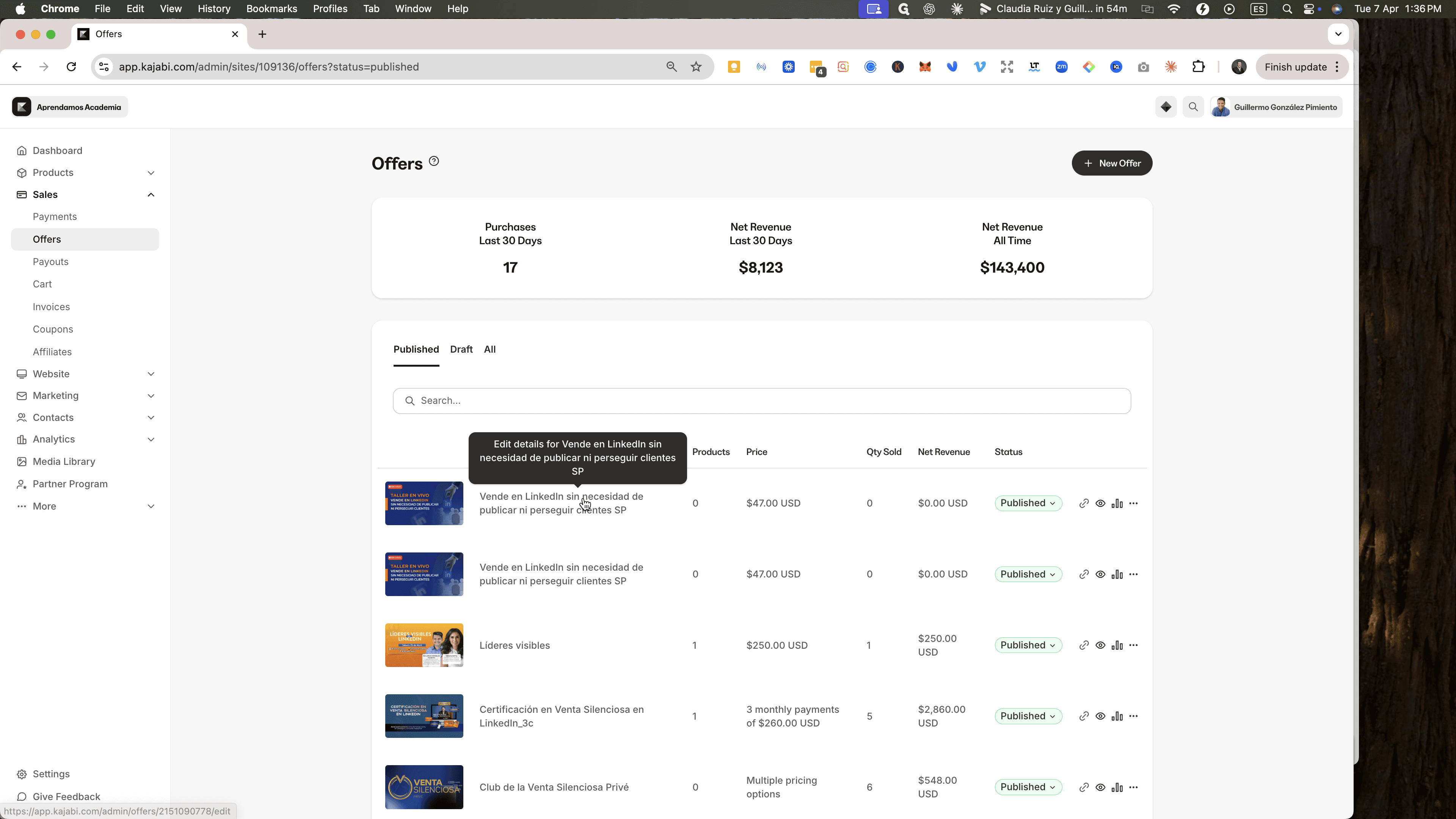Preview Certificación en Venta Silenciosa with eye icon
Viewport: 1456px width, 819px height.
click(x=1100, y=716)
